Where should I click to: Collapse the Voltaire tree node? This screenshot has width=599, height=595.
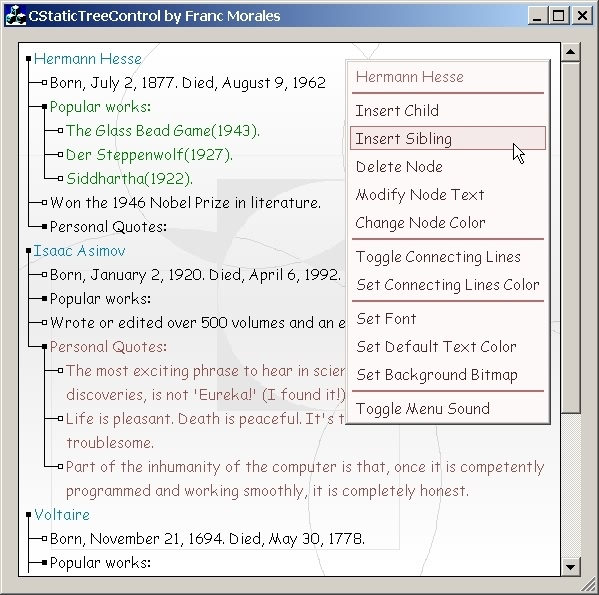tap(28, 515)
